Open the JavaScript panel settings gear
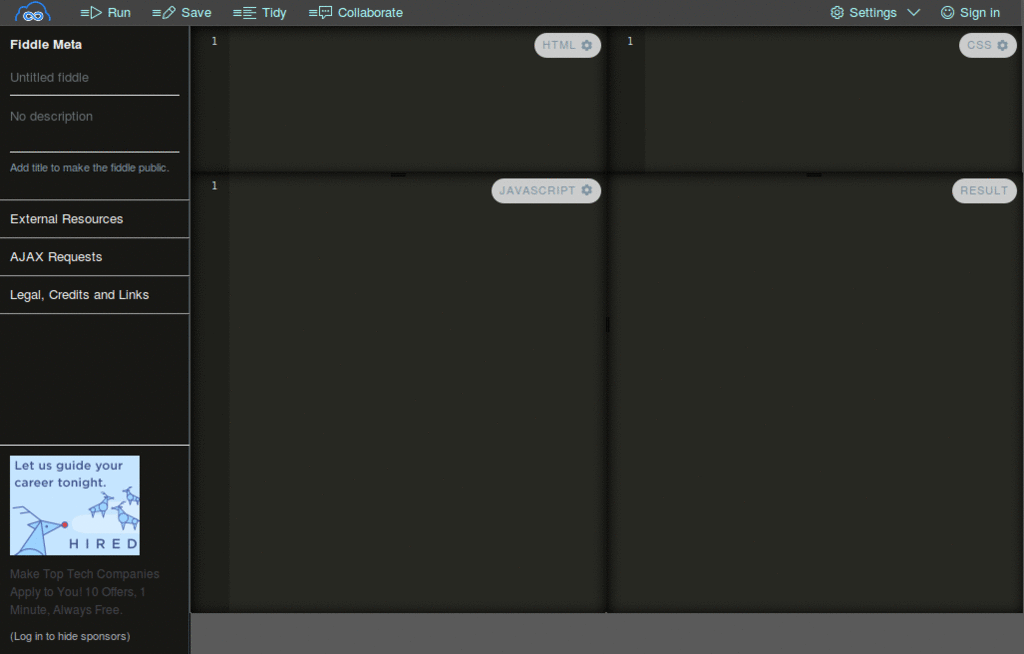 click(585, 190)
